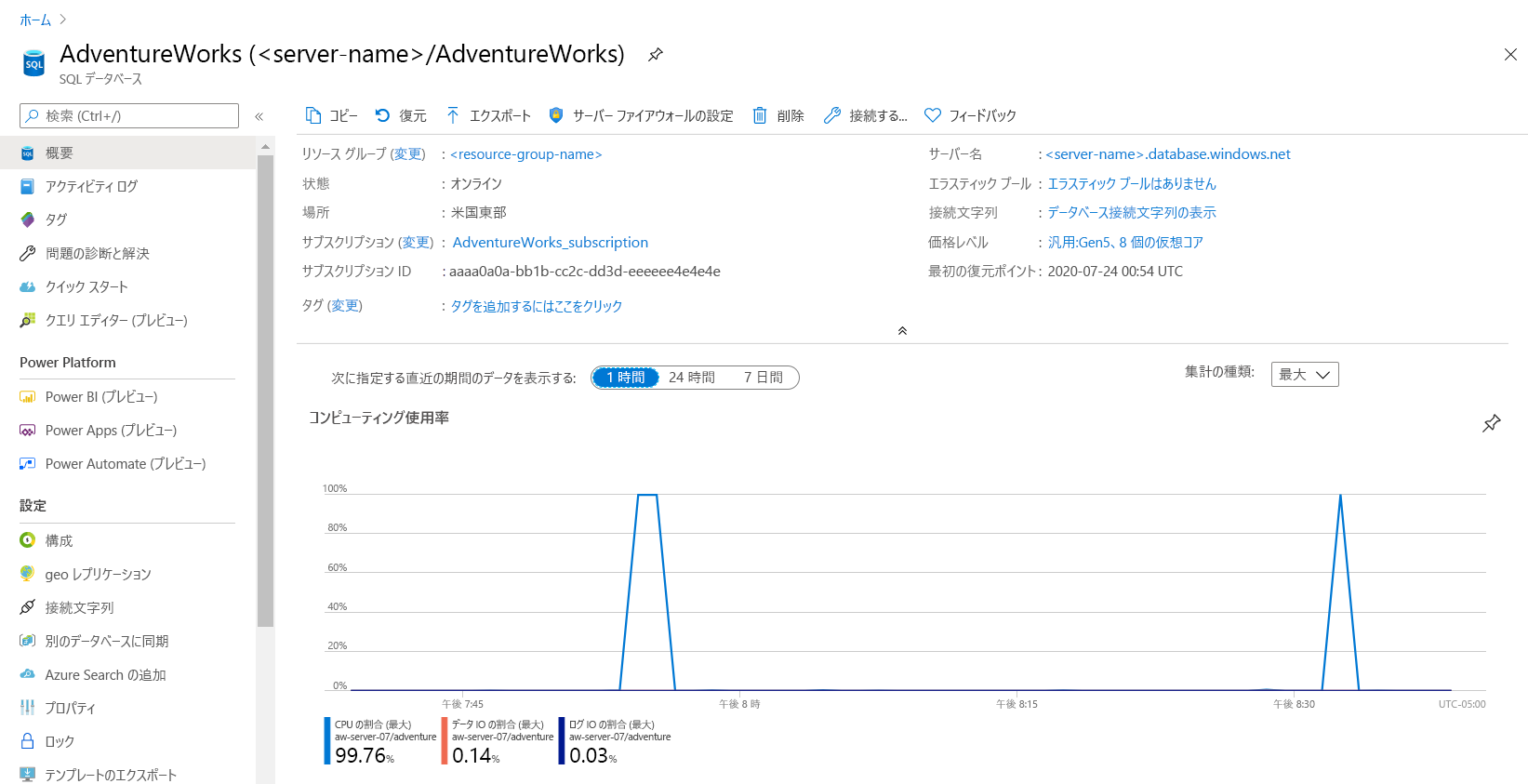Click the 復元 (restore) icon

point(382,115)
